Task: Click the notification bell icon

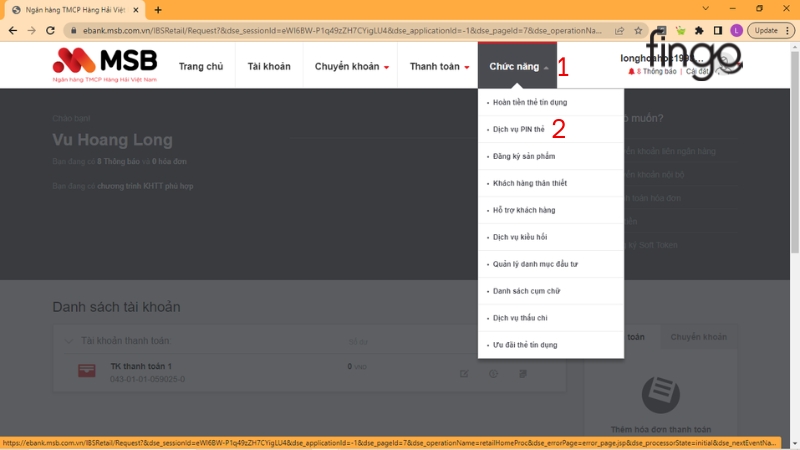Action: [x=632, y=71]
